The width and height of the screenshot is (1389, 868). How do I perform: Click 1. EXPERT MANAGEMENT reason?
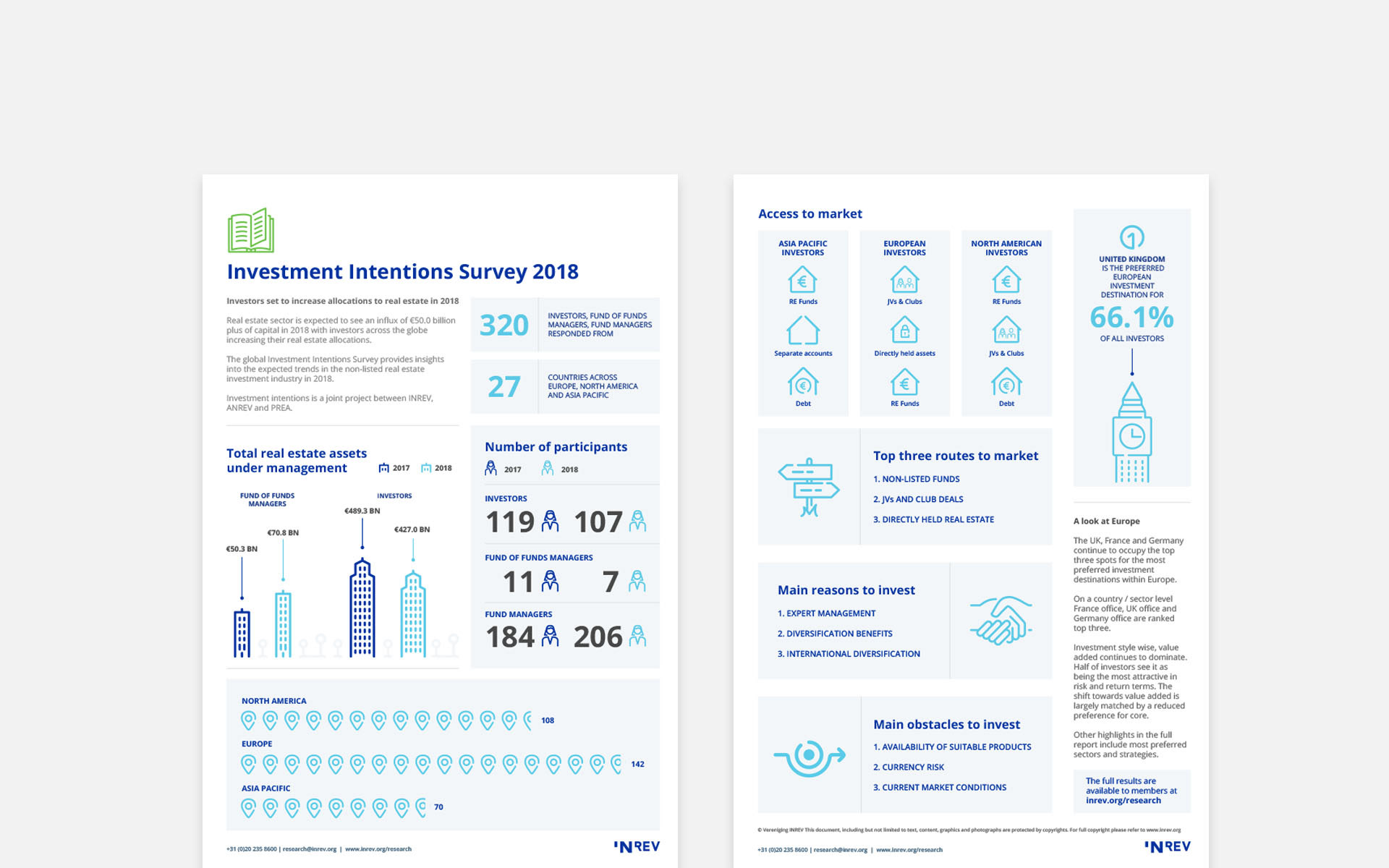coord(826,613)
